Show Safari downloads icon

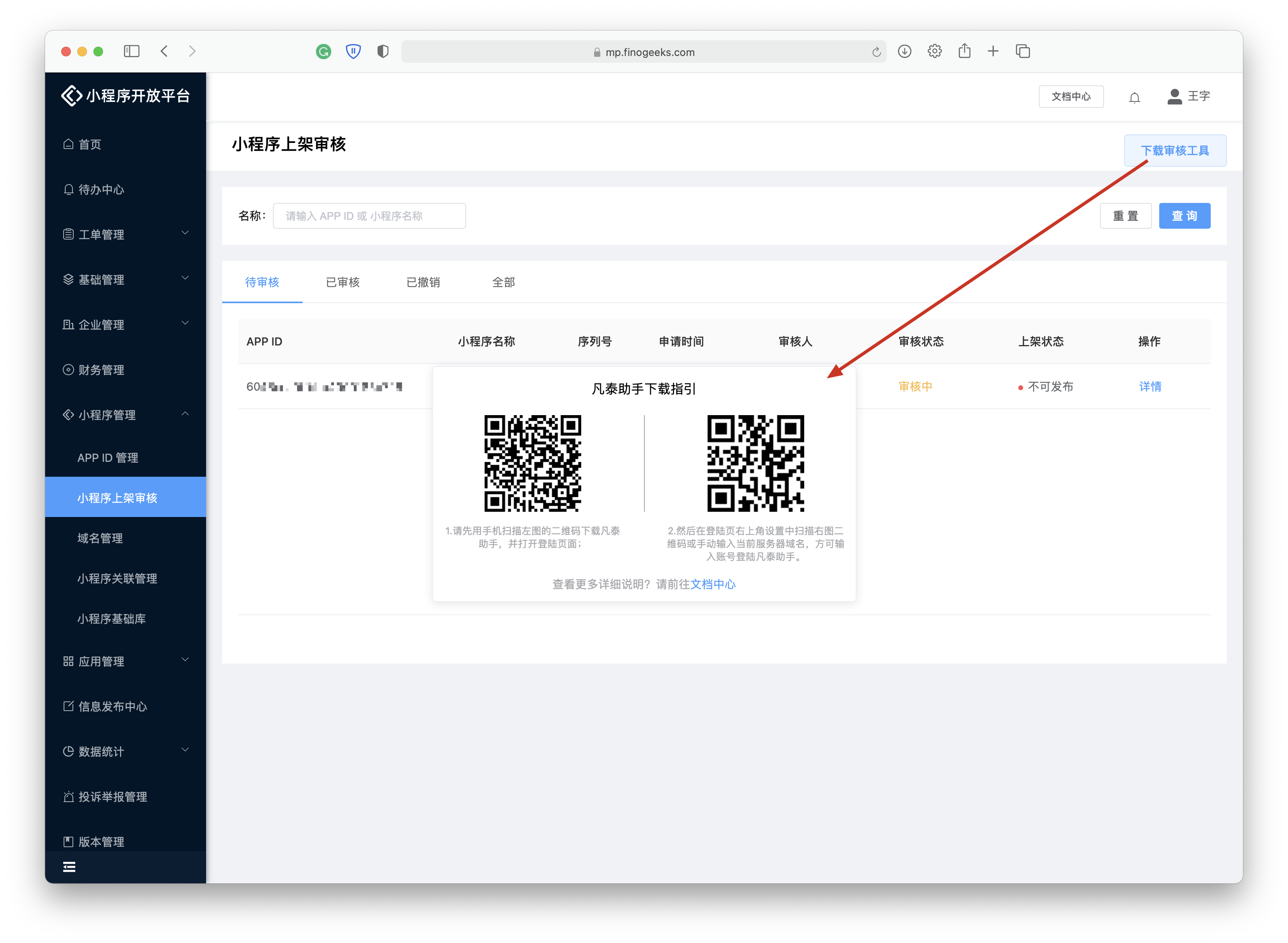pyautogui.click(x=904, y=52)
